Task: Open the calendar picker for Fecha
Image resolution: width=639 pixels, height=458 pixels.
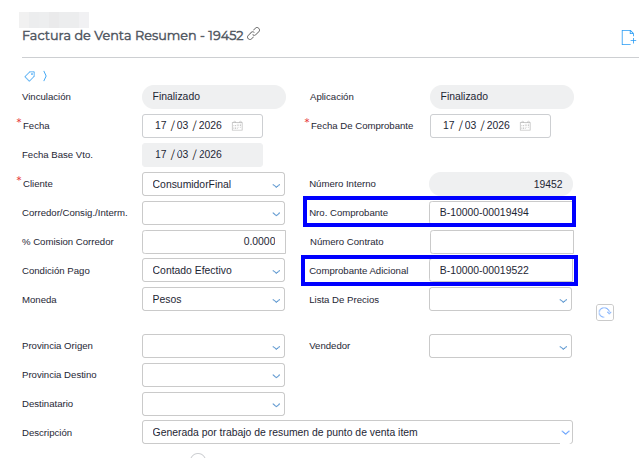Action: 237,126
